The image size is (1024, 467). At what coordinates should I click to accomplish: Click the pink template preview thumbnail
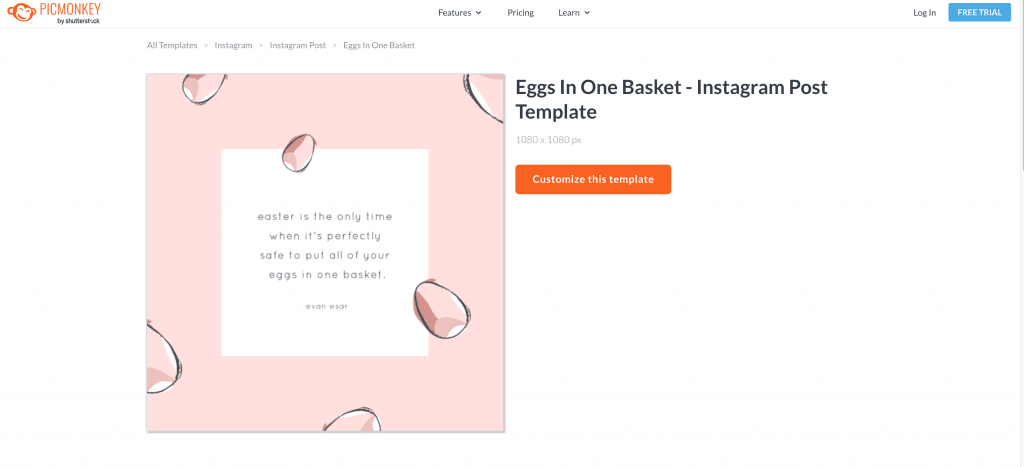pos(325,252)
